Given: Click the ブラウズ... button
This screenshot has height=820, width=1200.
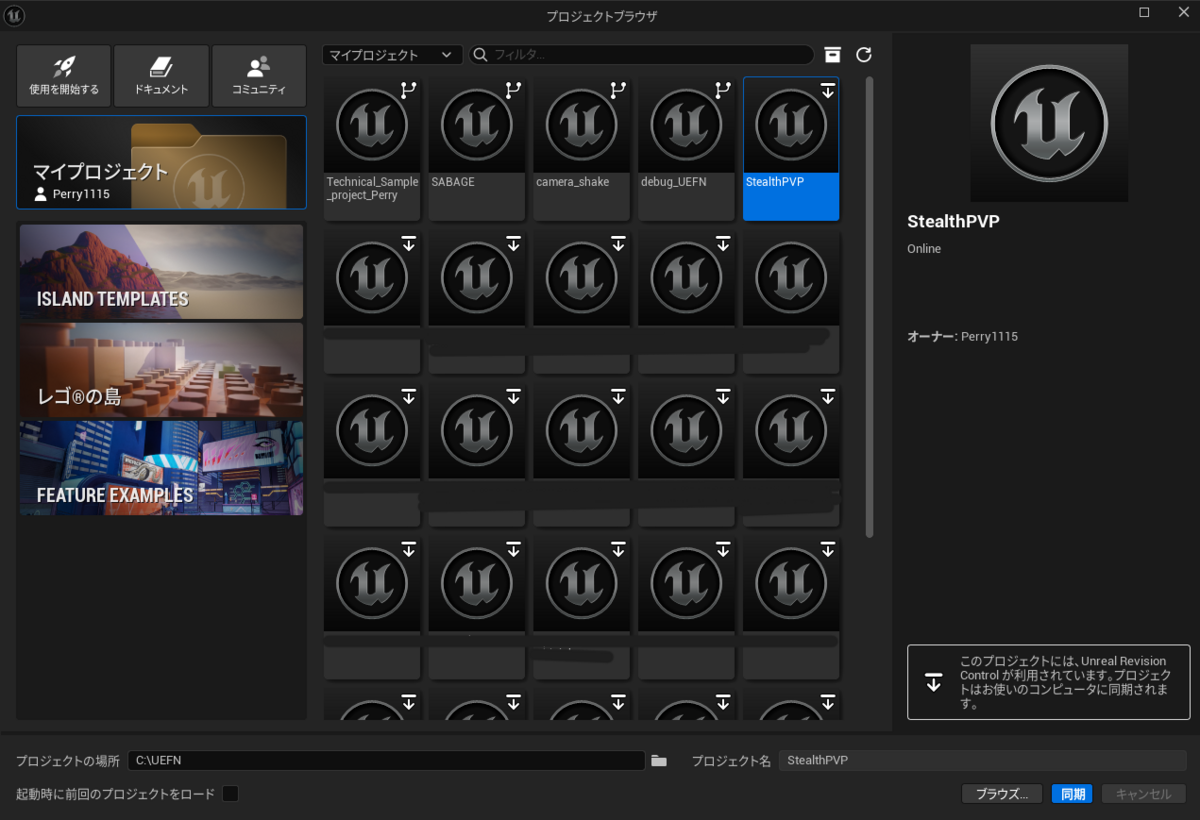Looking at the screenshot, I should click(x=1002, y=794).
